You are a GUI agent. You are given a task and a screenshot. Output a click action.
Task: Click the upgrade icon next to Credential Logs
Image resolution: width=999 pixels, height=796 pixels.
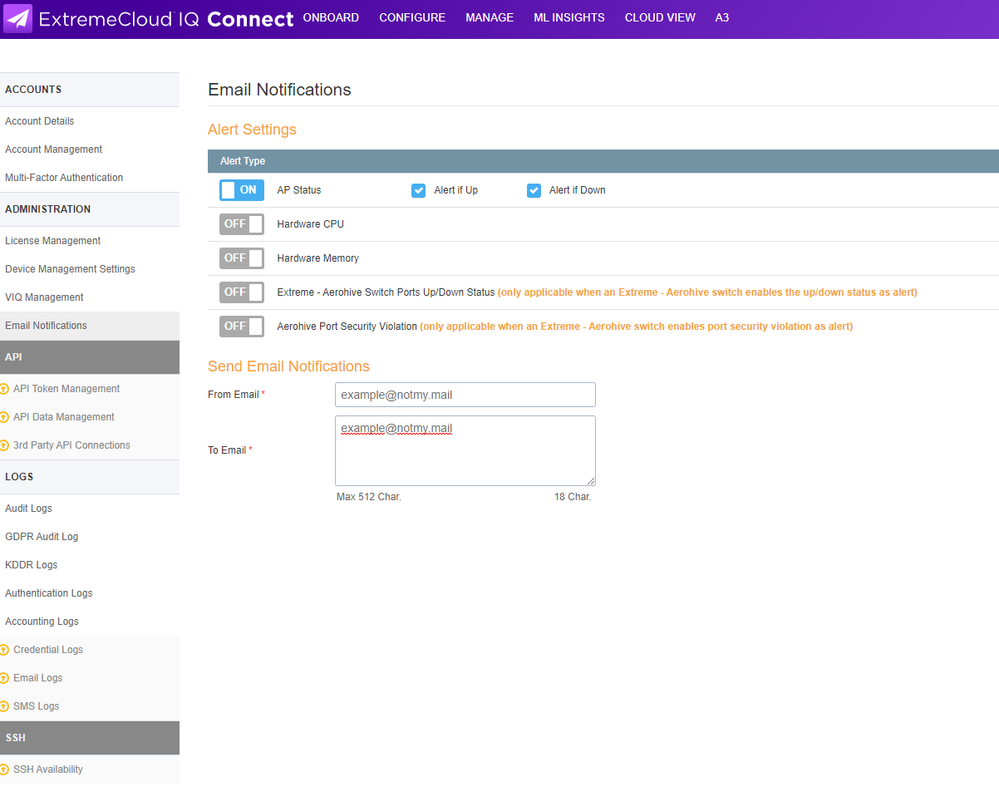(x=5, y=650)
